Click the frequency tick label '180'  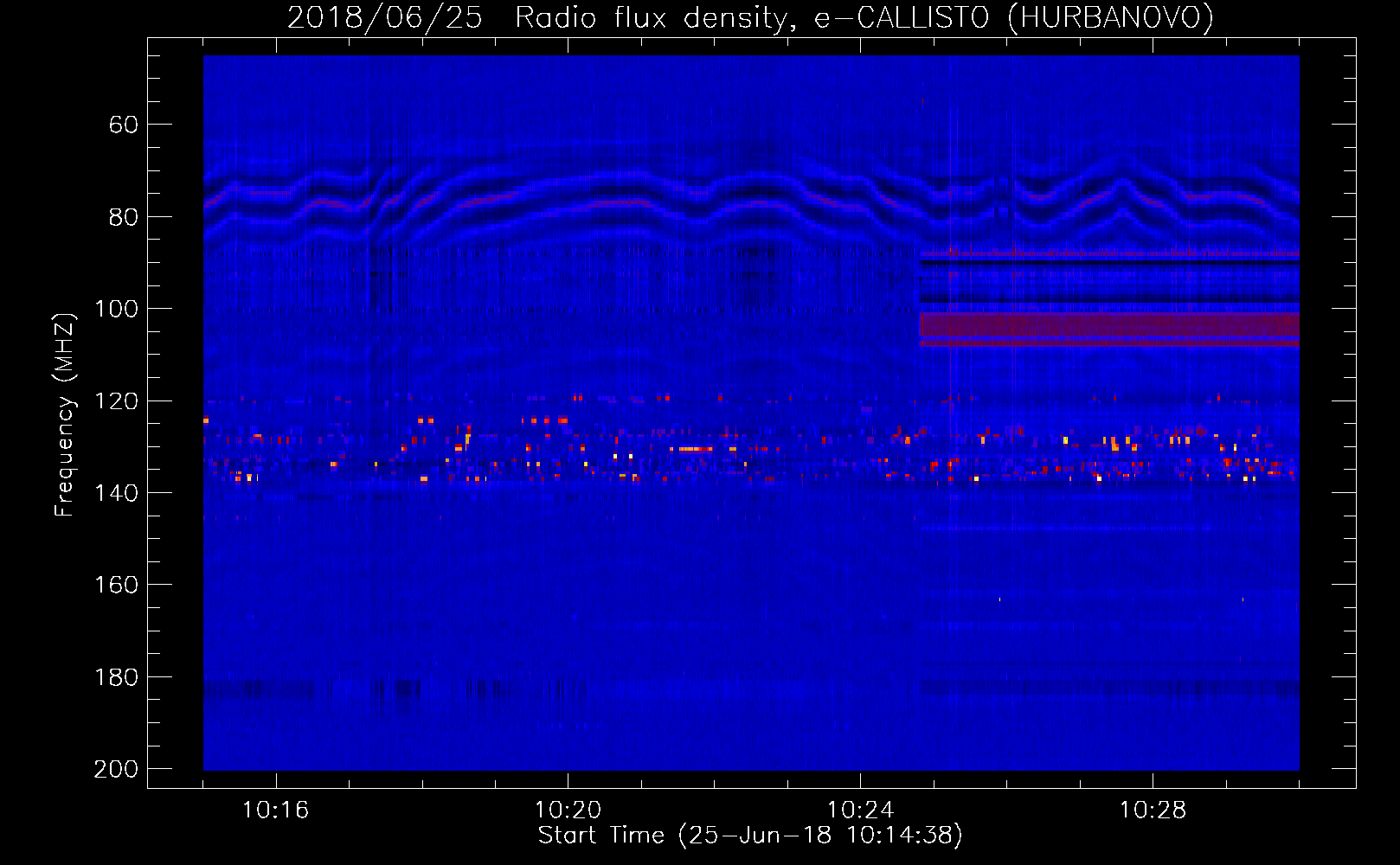point(116,677)
